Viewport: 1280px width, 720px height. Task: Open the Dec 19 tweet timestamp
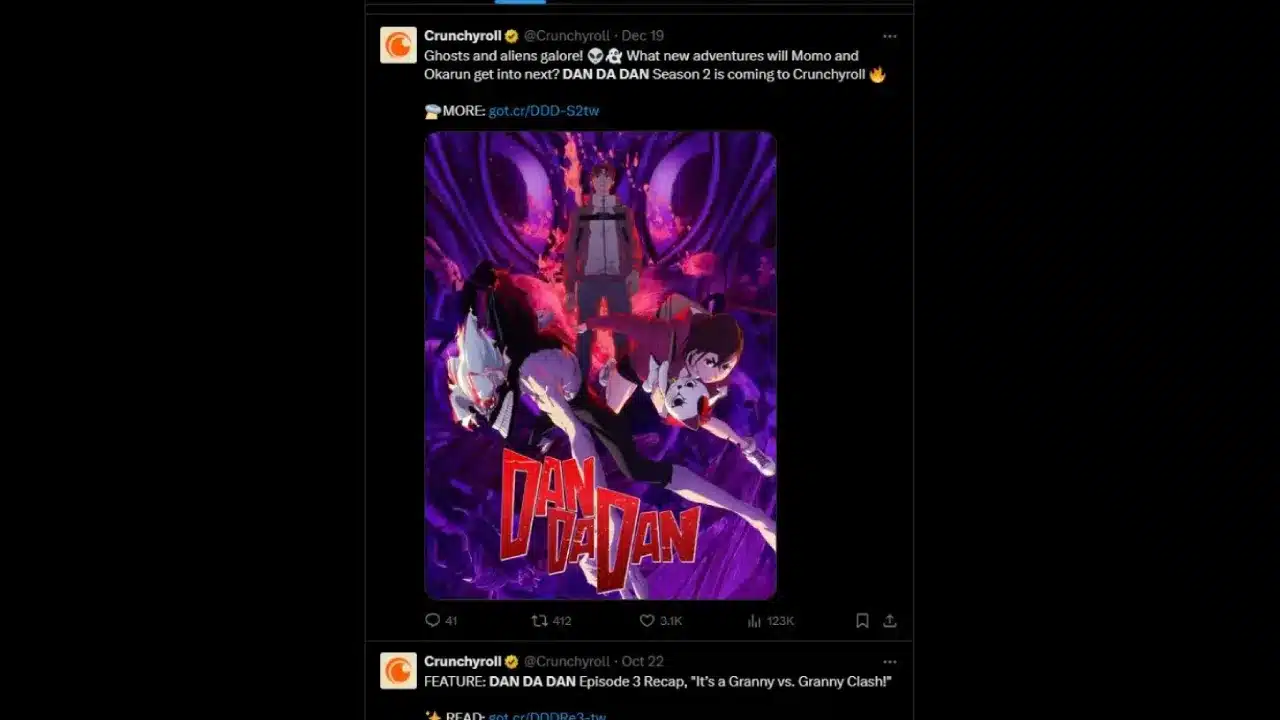(643, 36)
